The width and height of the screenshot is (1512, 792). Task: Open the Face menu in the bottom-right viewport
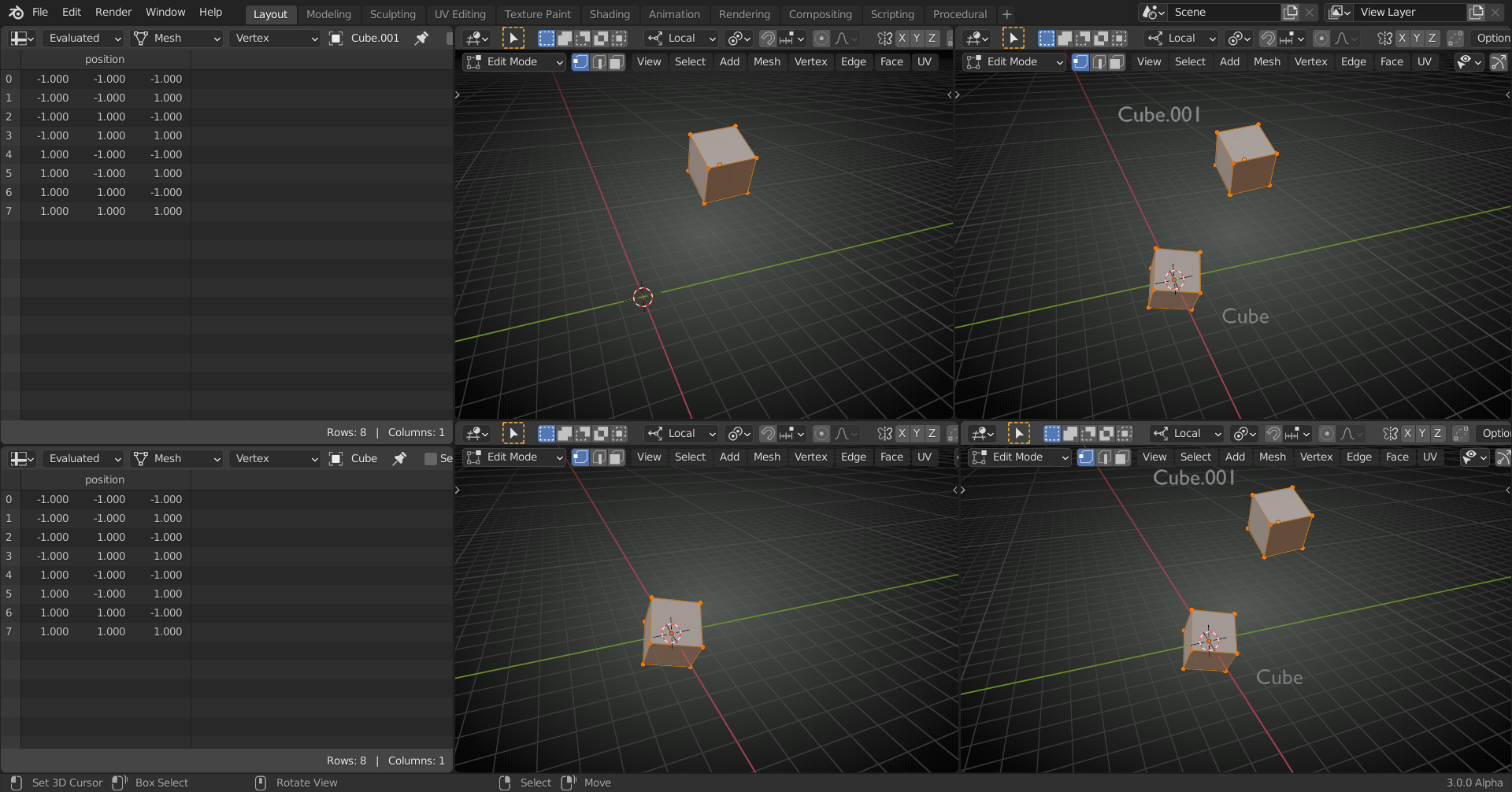click(x=1397, y=457)
